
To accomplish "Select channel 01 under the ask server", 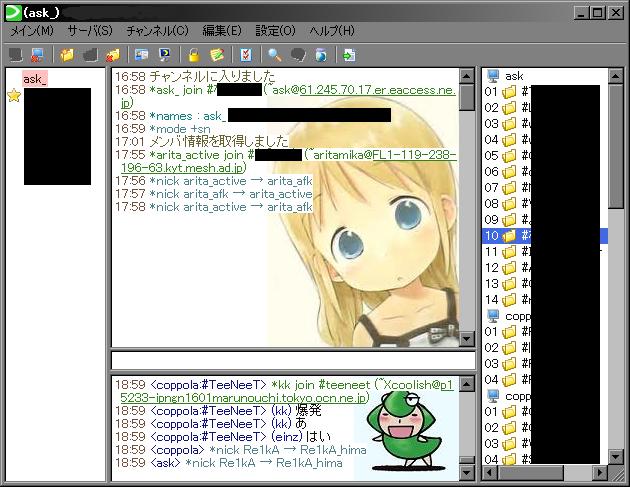I will [544, 92].
